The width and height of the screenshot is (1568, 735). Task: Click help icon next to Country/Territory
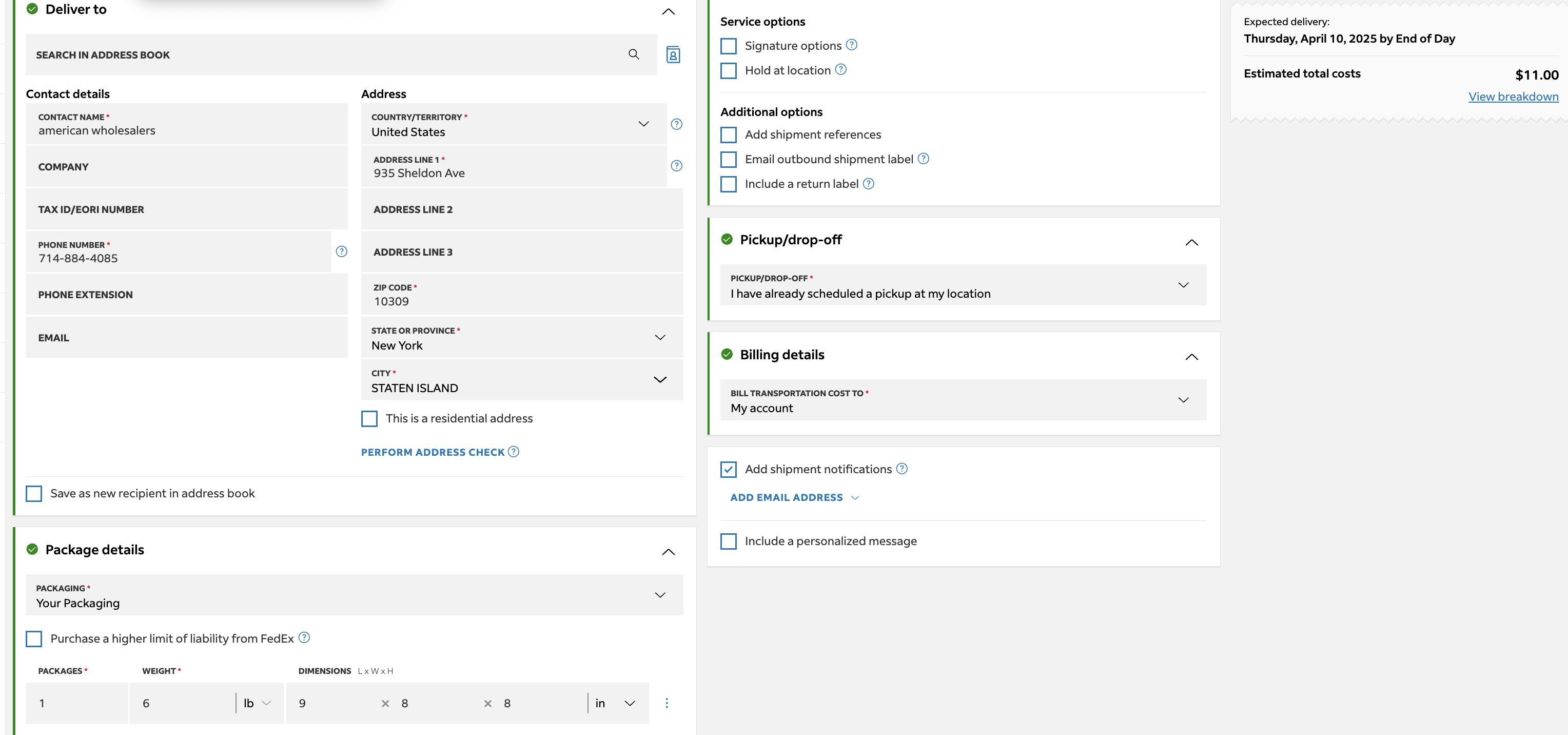(676, 124)
